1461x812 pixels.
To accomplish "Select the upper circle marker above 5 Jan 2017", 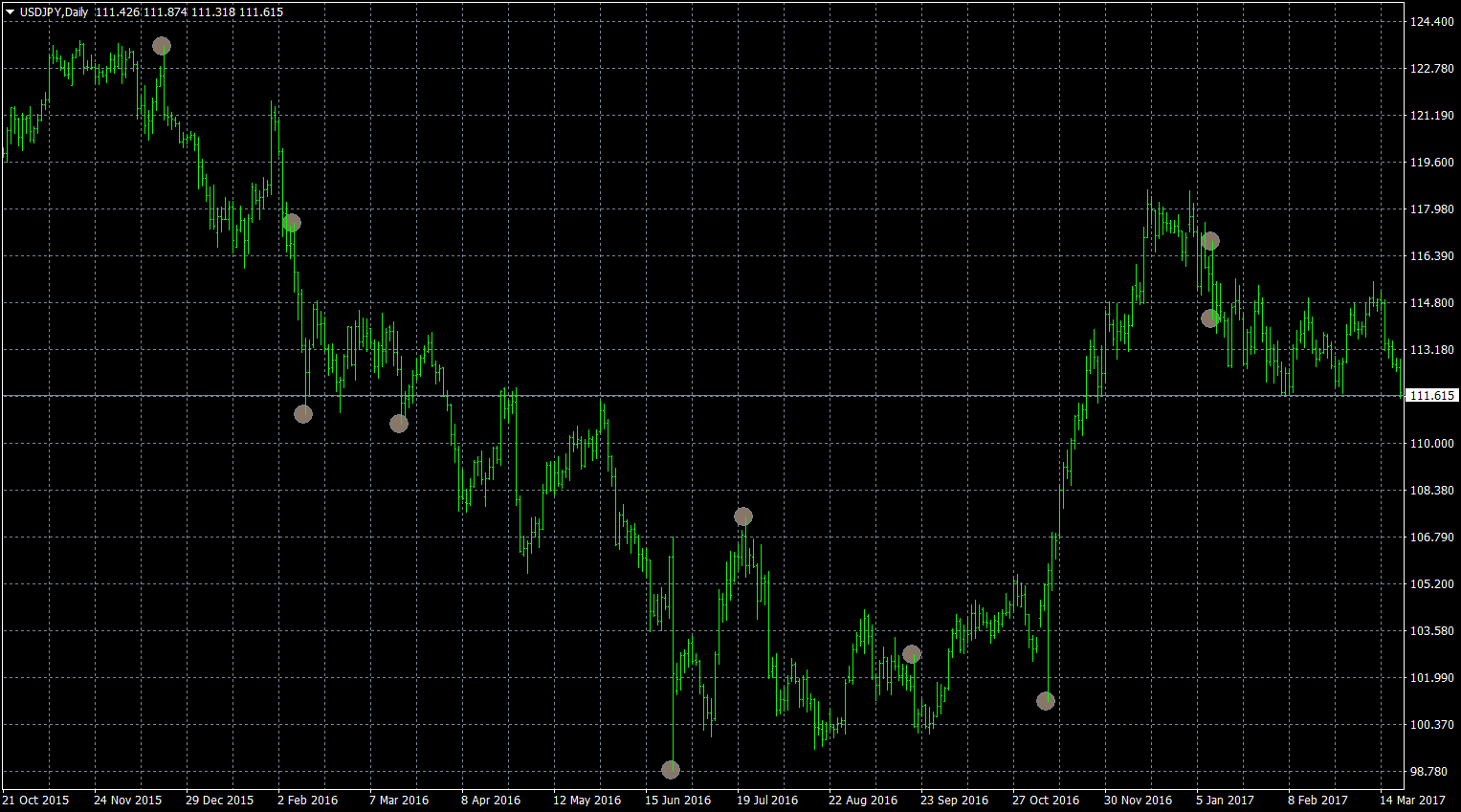I will pos(1210,241).
